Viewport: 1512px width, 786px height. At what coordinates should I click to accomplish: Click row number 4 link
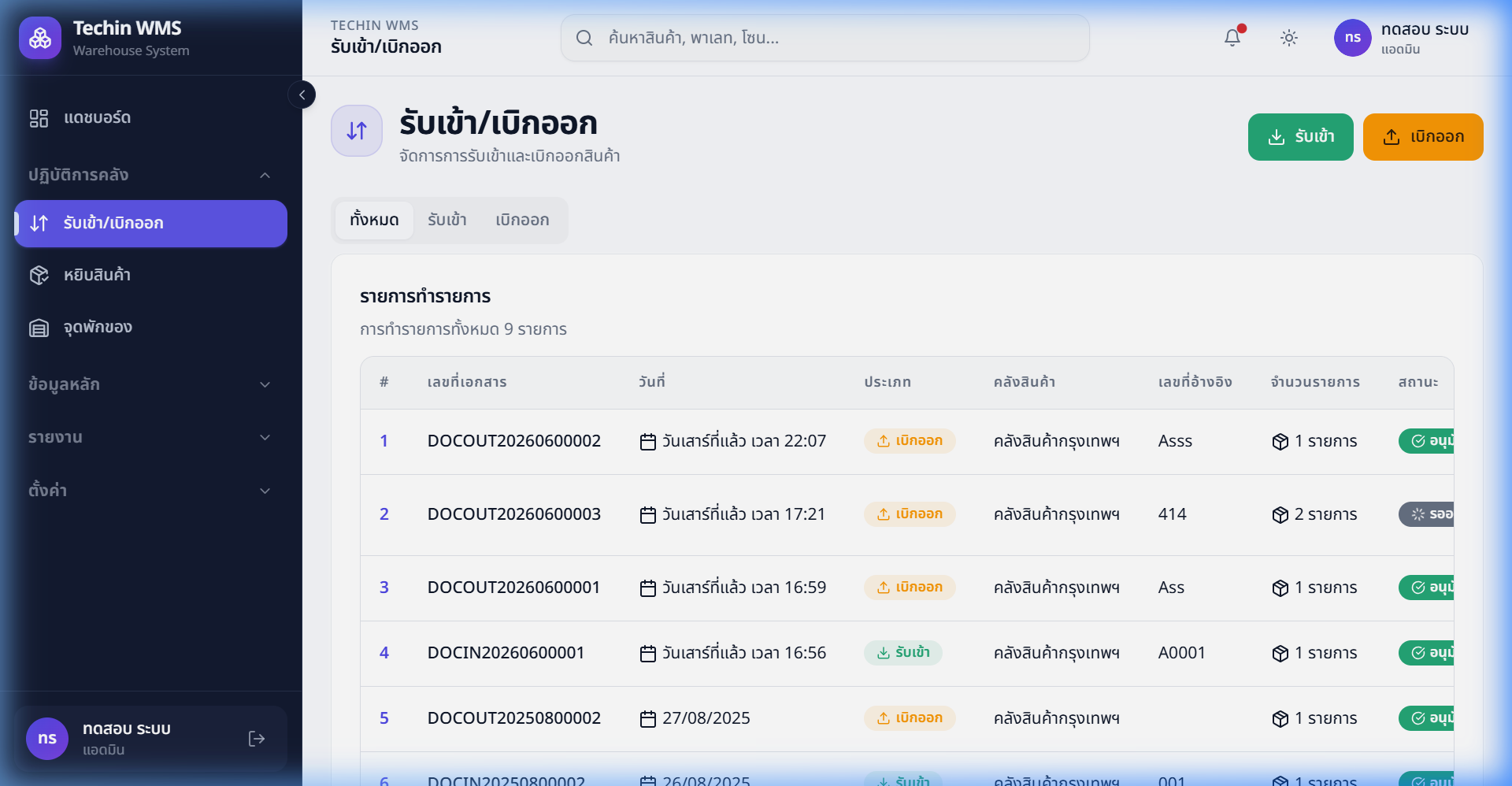click(384, 653)
